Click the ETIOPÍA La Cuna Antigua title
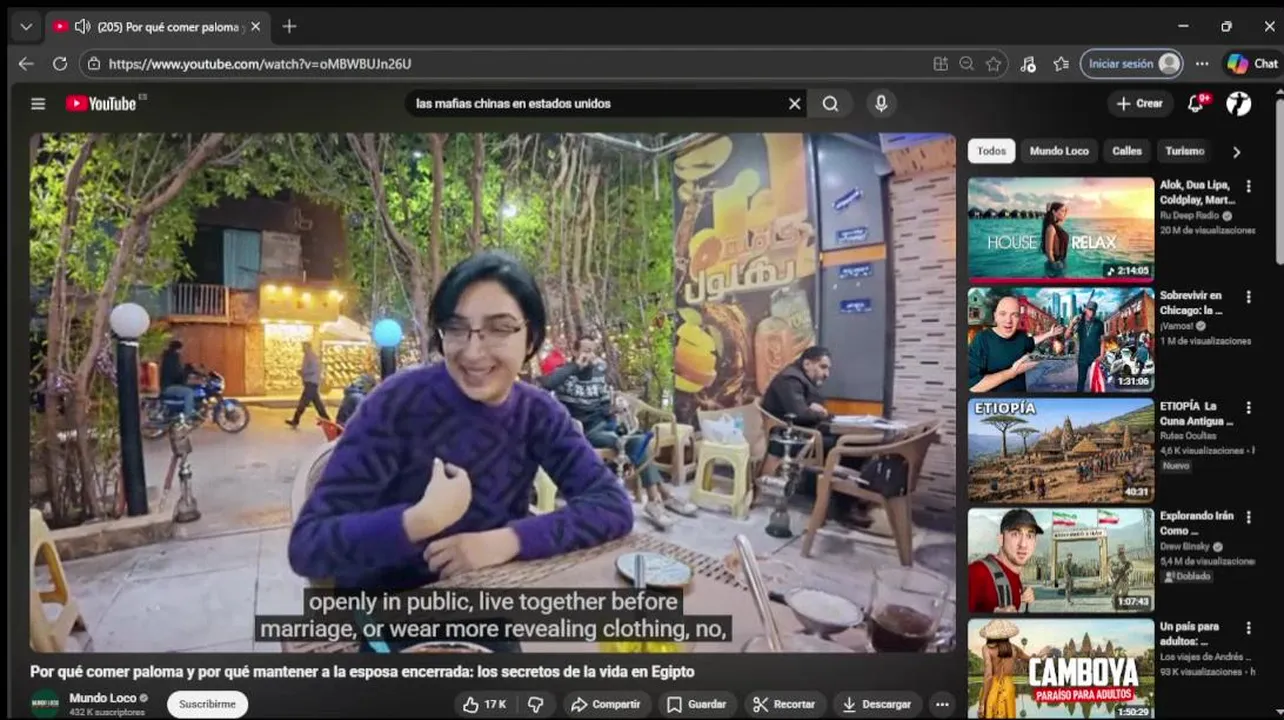The width and height of the screenshot is (1284, 720). [x=1197, y=414]
